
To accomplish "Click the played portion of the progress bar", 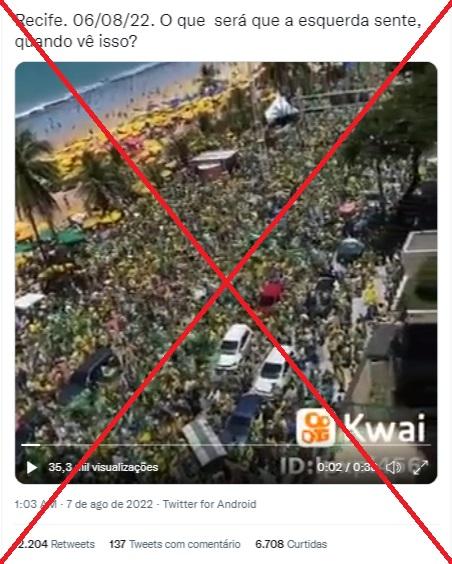I will click(x=31, y=445).
